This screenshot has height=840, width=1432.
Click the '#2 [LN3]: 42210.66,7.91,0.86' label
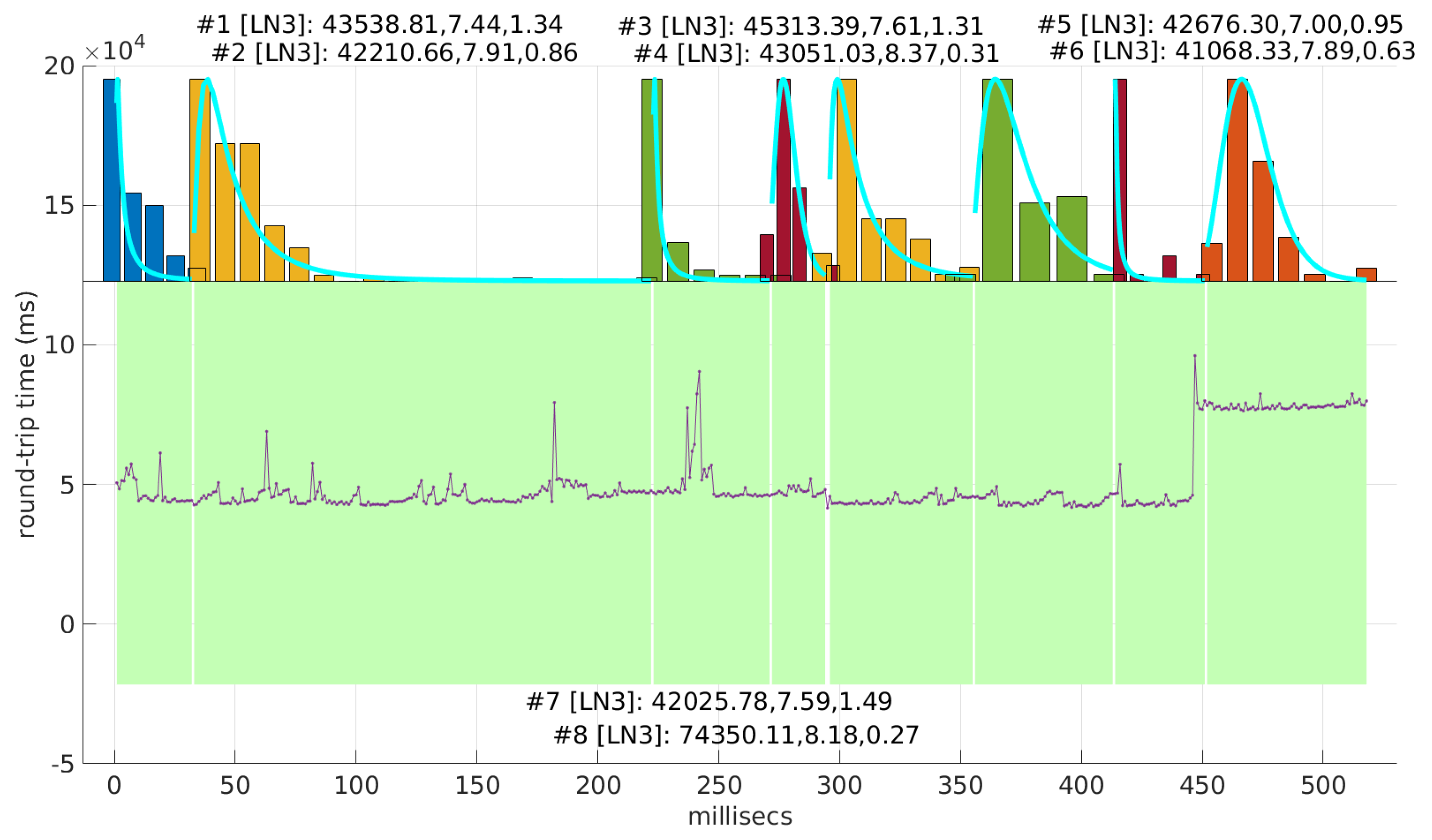(394, 54)
